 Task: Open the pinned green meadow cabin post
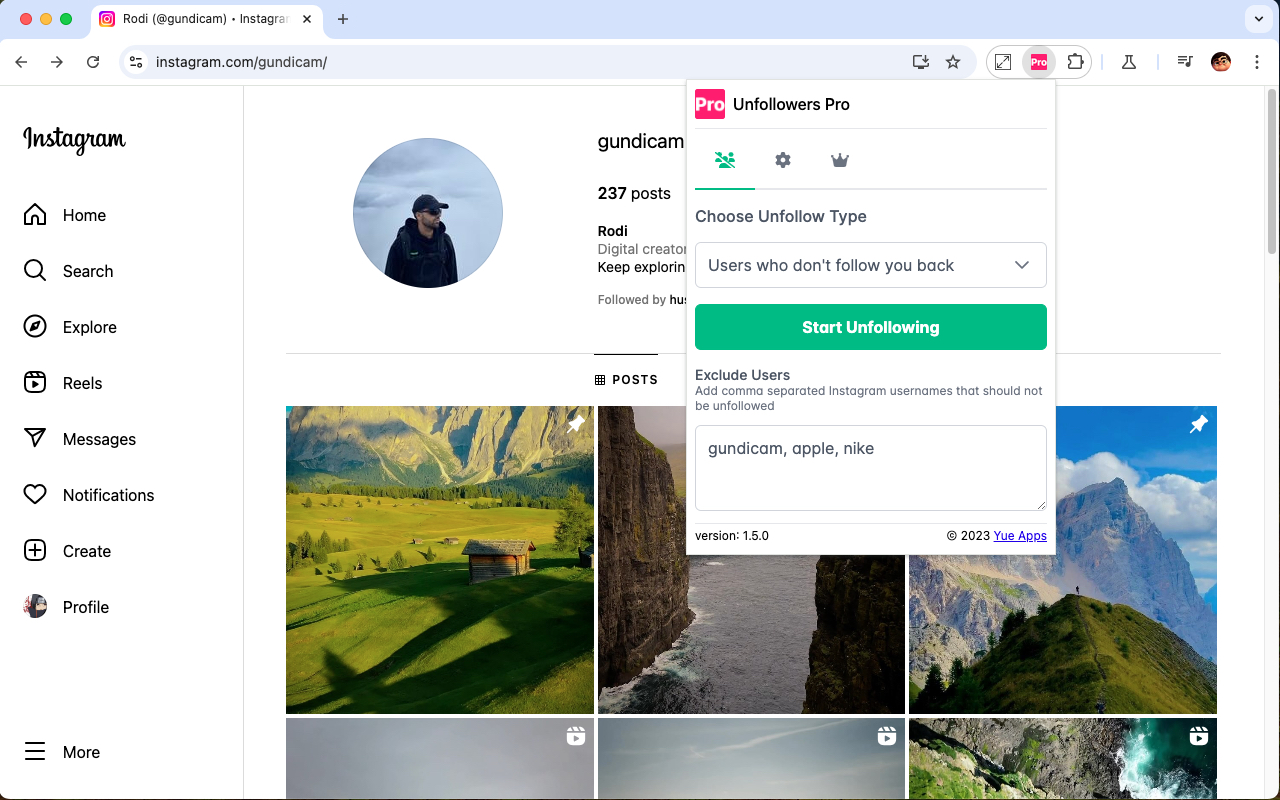click(x=440, y=560)
